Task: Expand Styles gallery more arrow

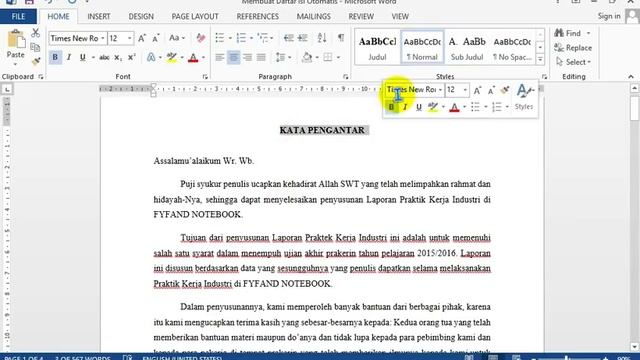Action: (540, 60)
